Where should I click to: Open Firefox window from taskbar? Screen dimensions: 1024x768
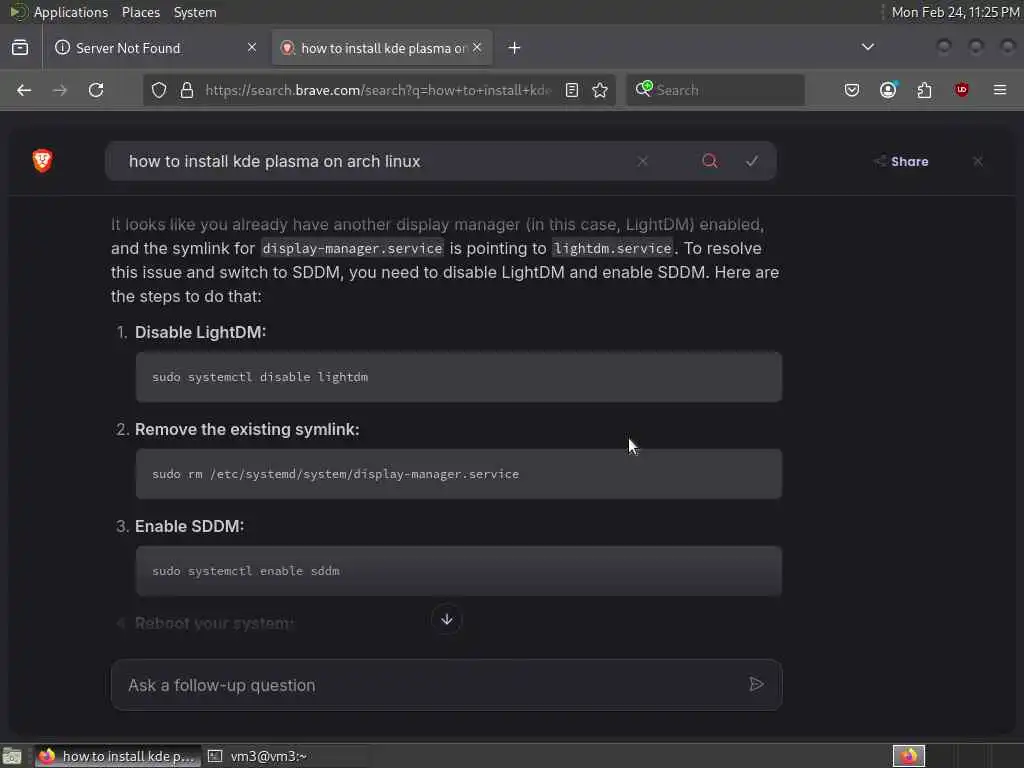[x=117, y=756]
